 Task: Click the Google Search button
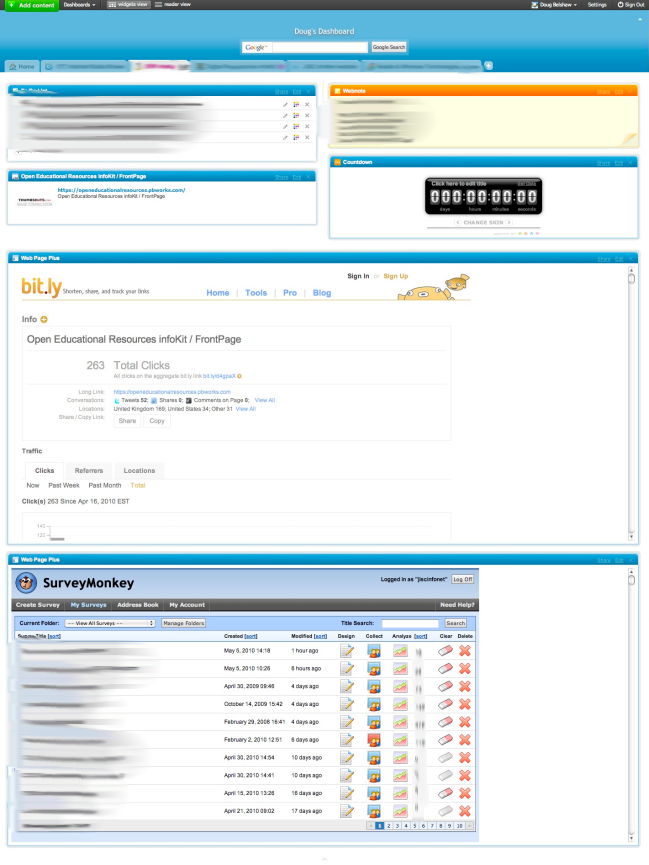(389, 47)
